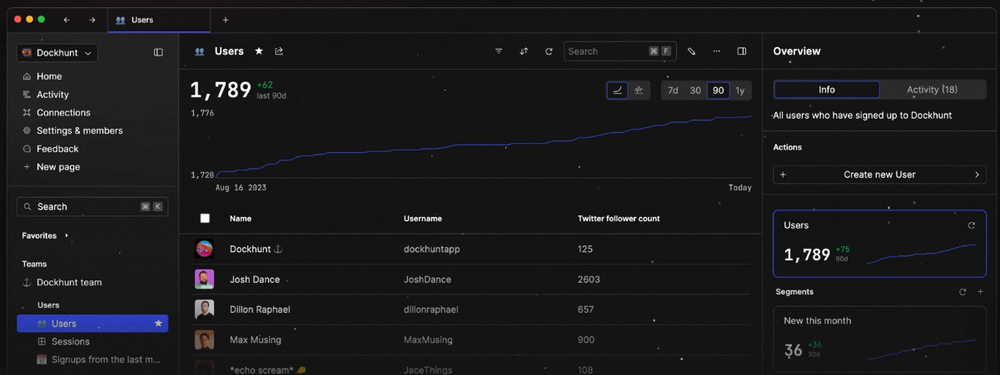
Task: Select the Users item in sidebar tree
Action: (92, 324)
